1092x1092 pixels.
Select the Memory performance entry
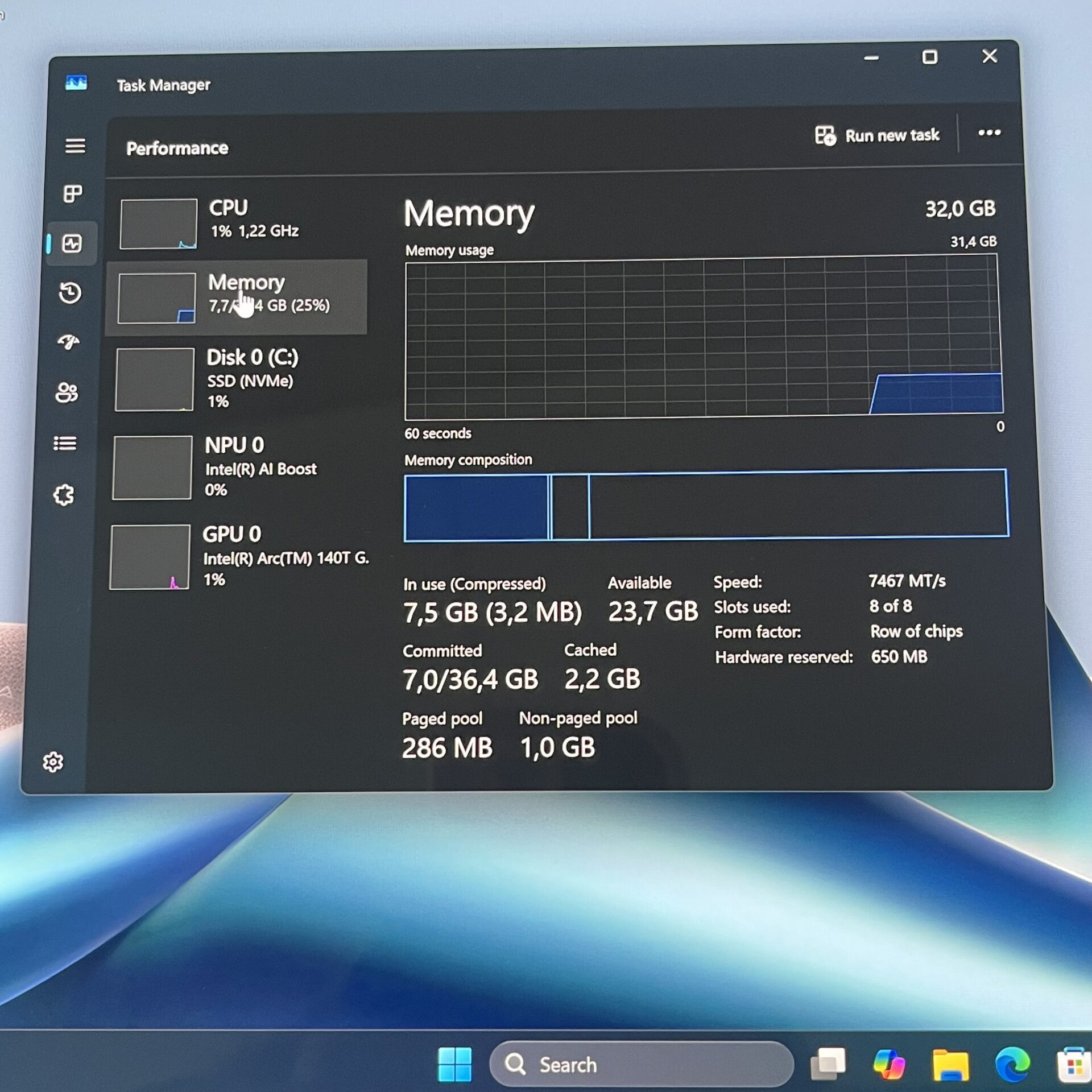coord(237,297)
